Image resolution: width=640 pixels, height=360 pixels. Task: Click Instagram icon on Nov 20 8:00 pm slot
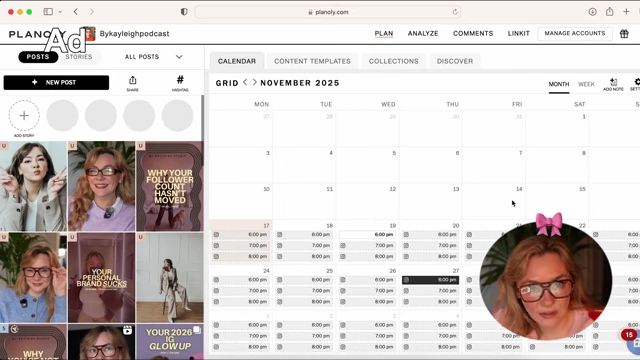click(x=406, y=257)
